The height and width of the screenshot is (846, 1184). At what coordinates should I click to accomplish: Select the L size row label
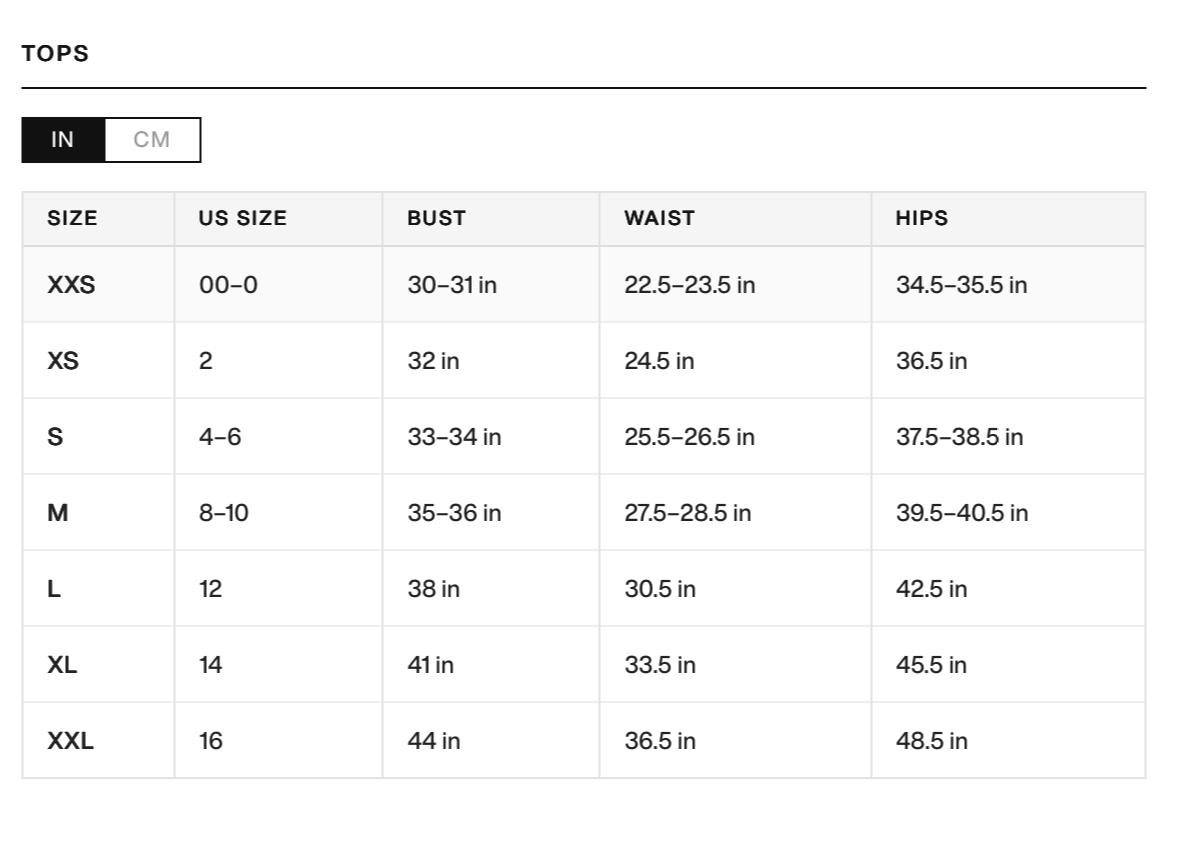54,589
